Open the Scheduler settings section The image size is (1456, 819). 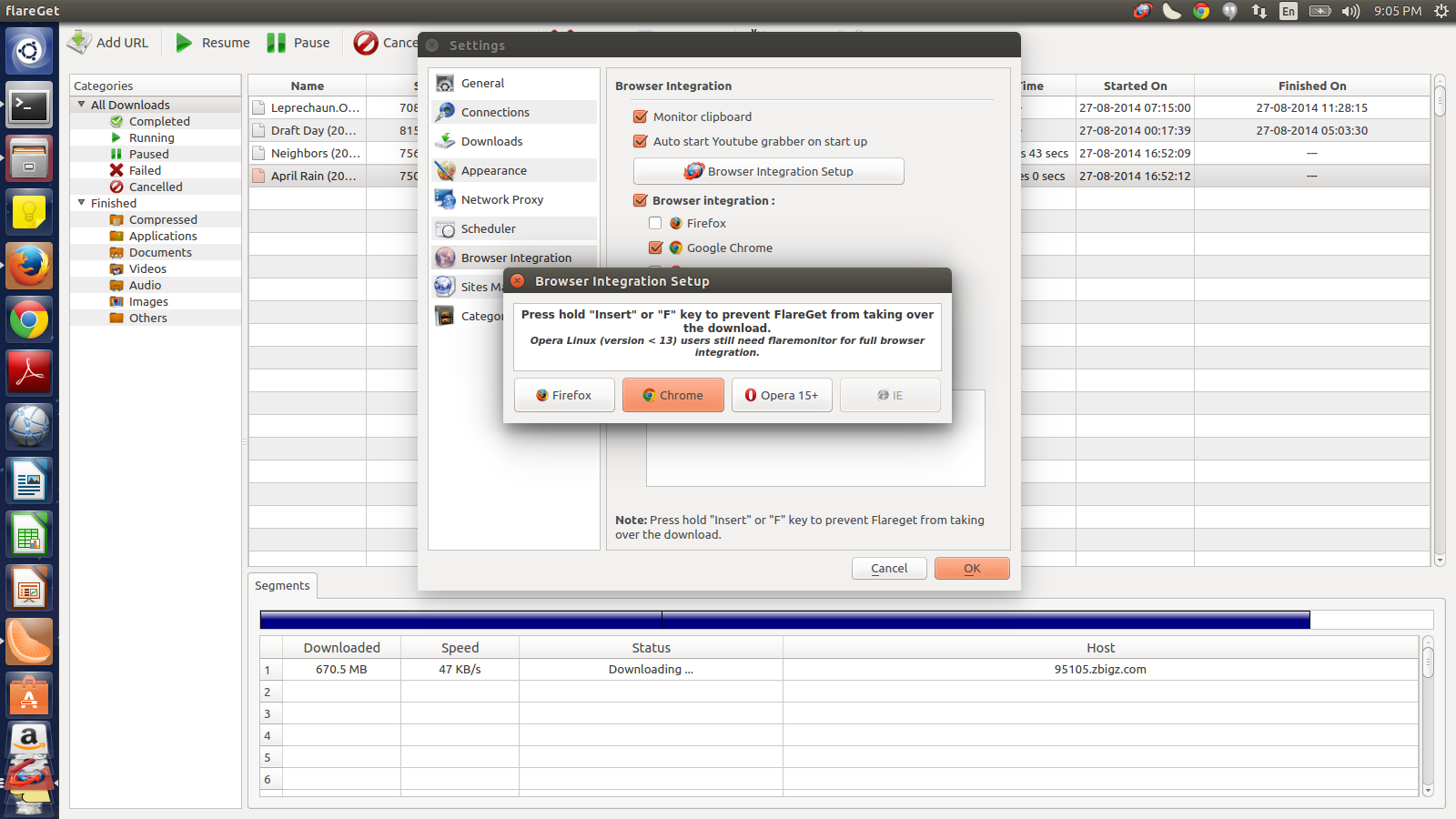click(514, 228)
